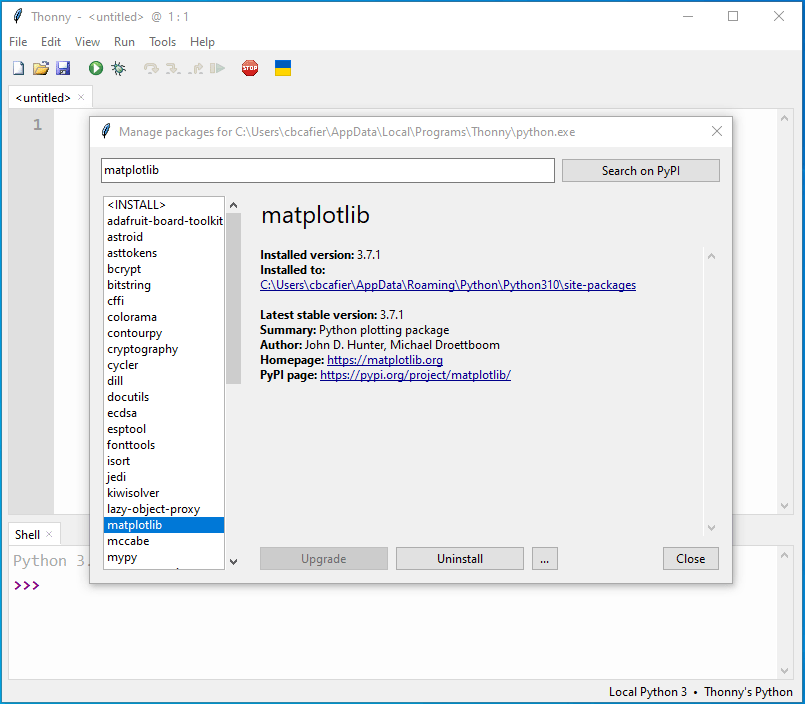Run current script with green play icon
This screenshot has width=805, height=704.
[96, 68]
